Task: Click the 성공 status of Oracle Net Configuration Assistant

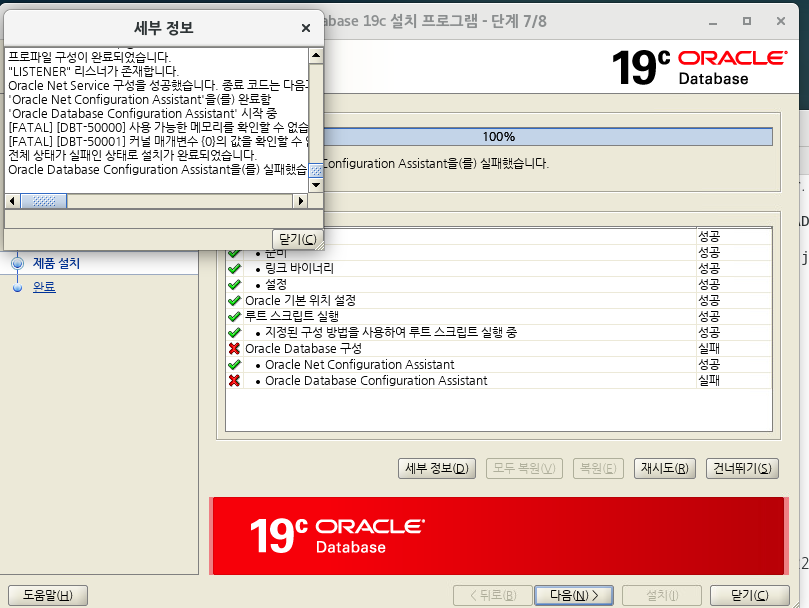Action: [709, 364]
